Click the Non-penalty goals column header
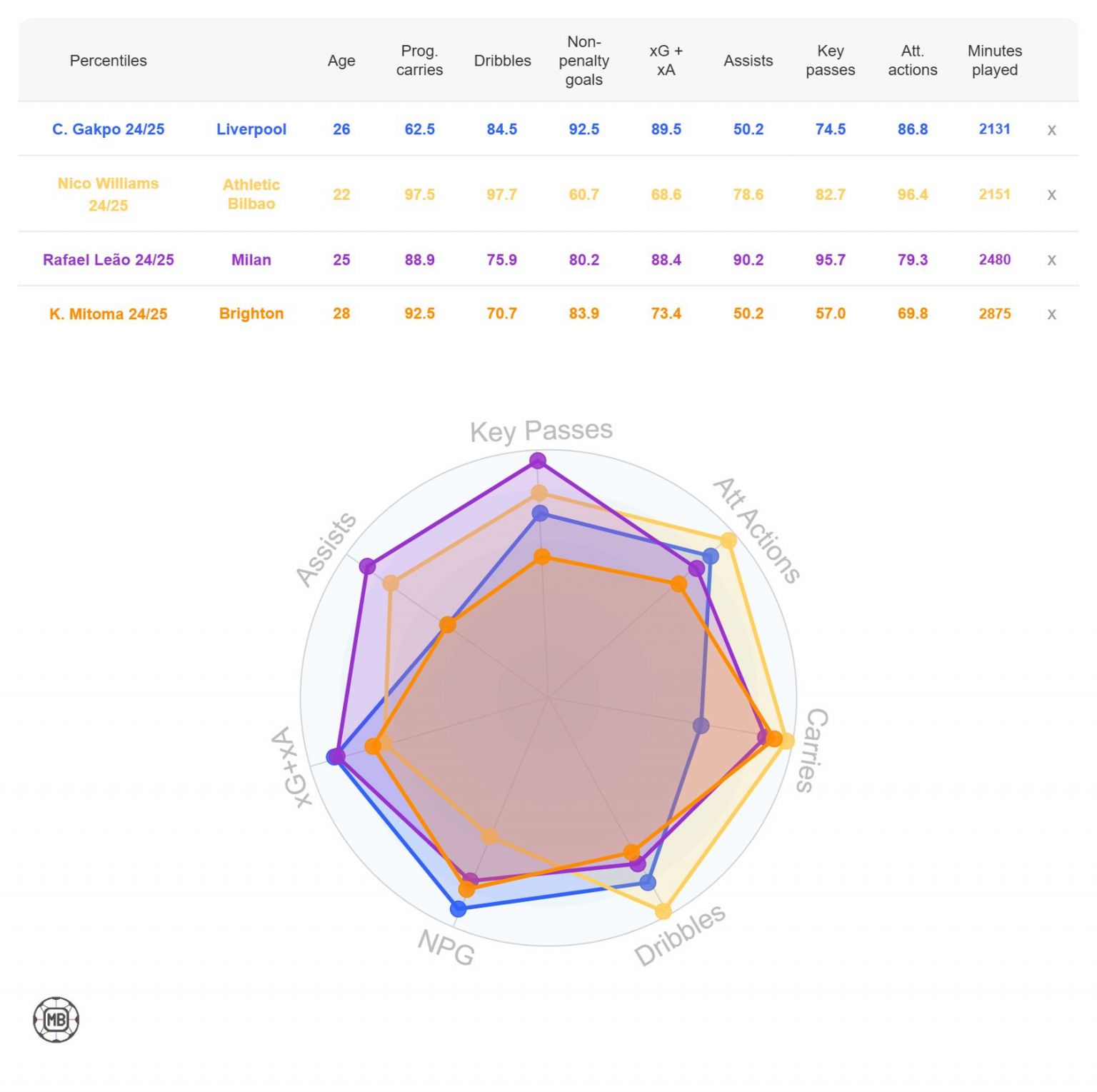1097x1092 pixels. click(x=583, y=61)
